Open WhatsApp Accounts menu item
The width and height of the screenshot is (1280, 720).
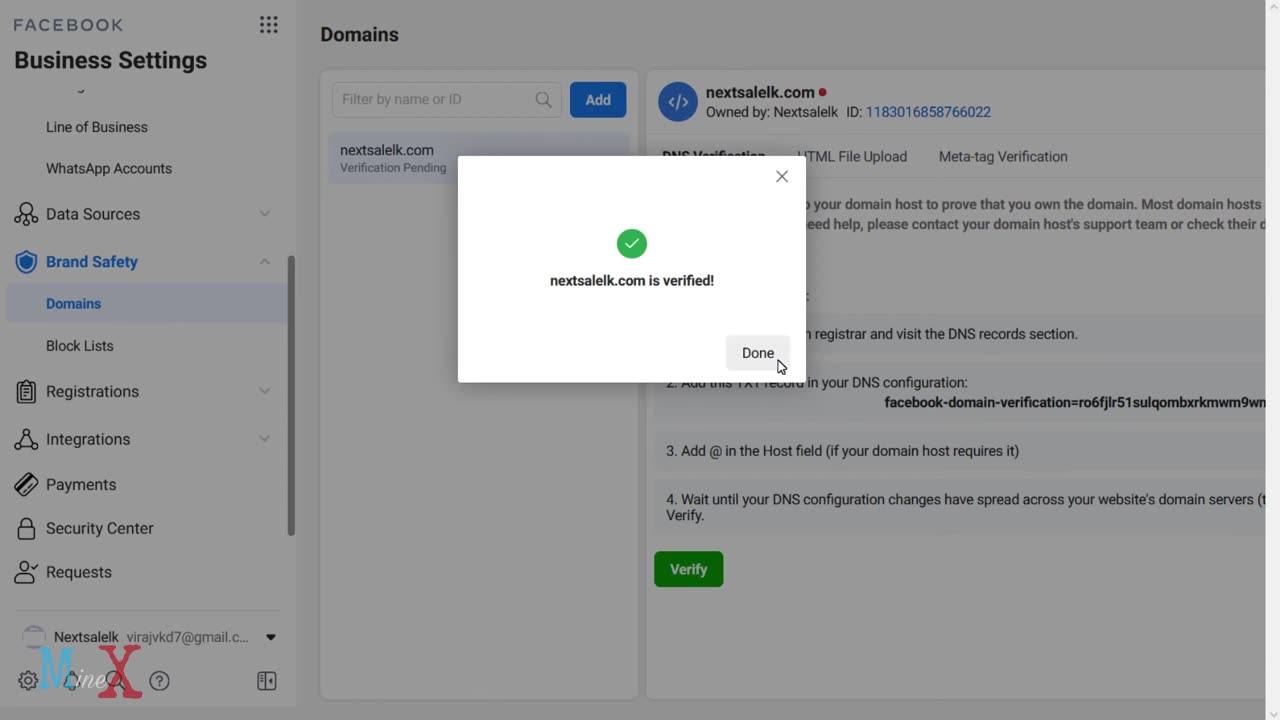point(109,169)
